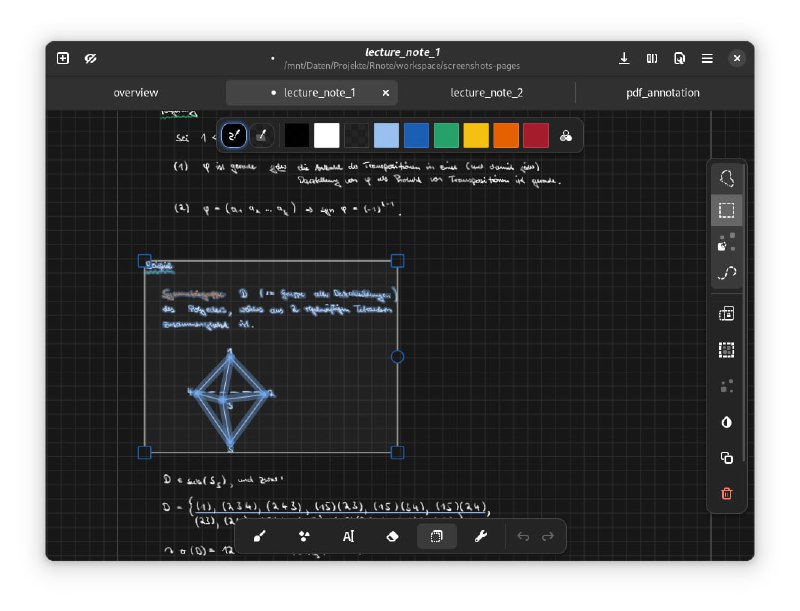Screen dimensions: 800x611
Task: Activate the Typewriter text tool
Action: click(348, 536)
